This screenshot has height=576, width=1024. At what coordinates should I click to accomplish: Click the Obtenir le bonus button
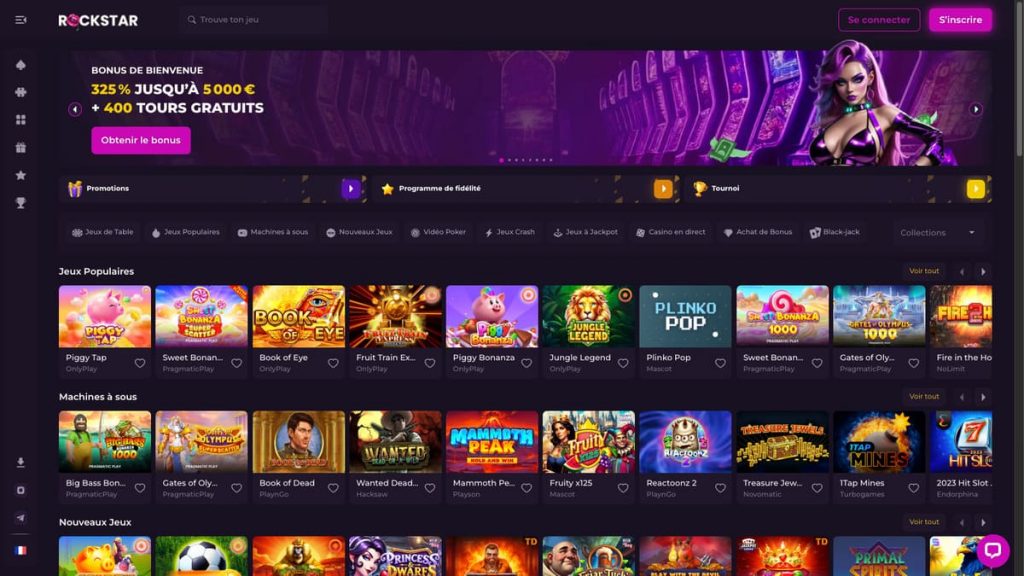click(141, 140)
